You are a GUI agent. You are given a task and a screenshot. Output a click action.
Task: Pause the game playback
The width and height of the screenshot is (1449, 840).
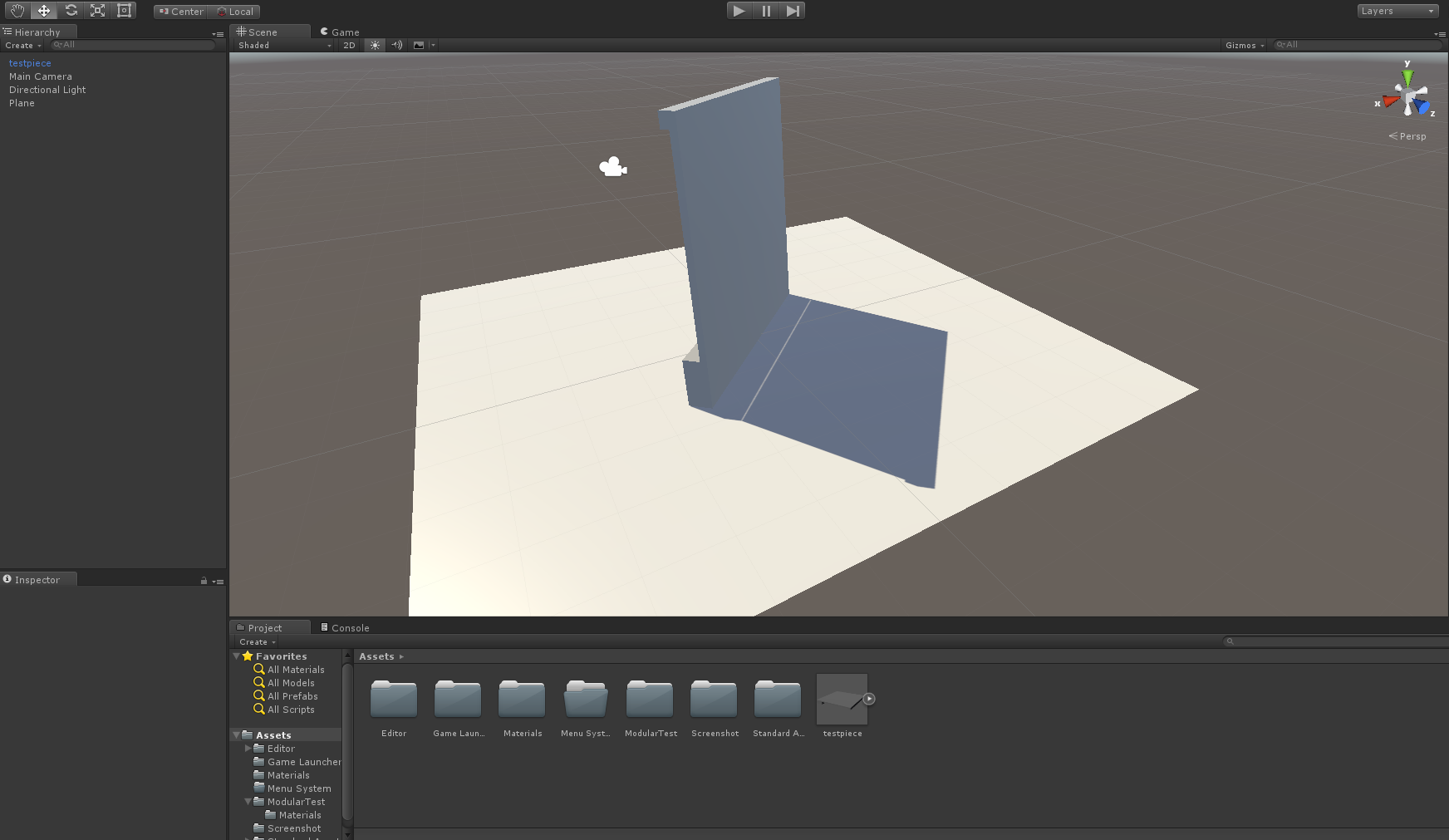click(765, 11)
